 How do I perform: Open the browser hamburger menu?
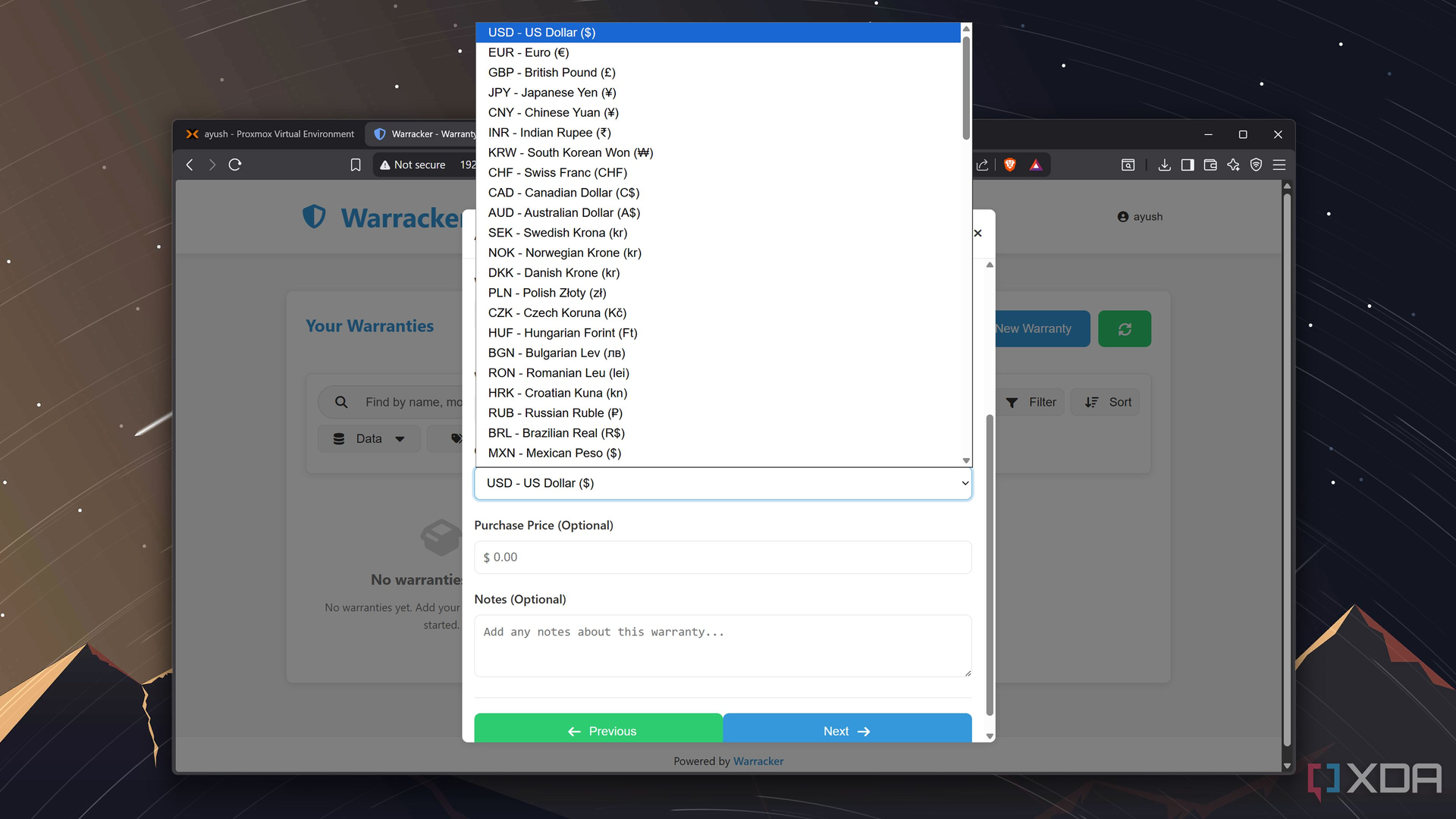click(x=1279, y=165)
